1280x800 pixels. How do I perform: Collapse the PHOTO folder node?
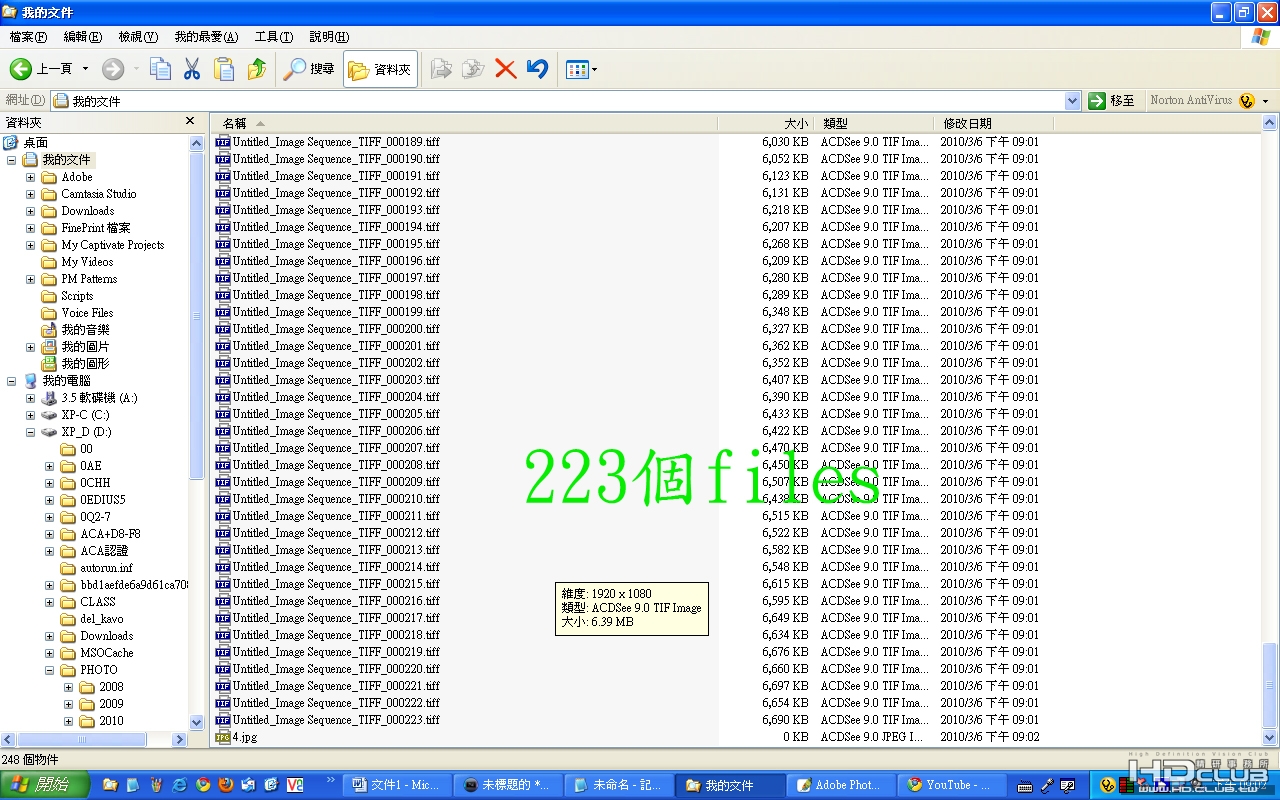[49, 670]
